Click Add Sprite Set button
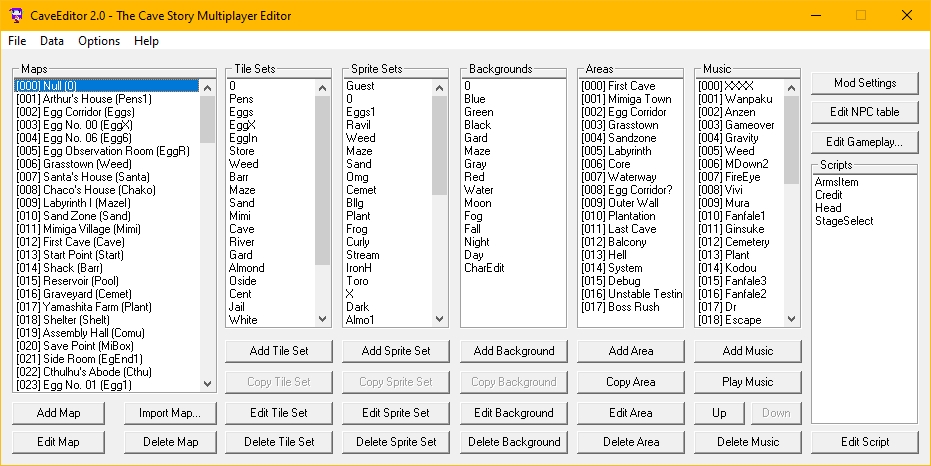The height and width of the screenshot is (466, 931). coord(395,351)
